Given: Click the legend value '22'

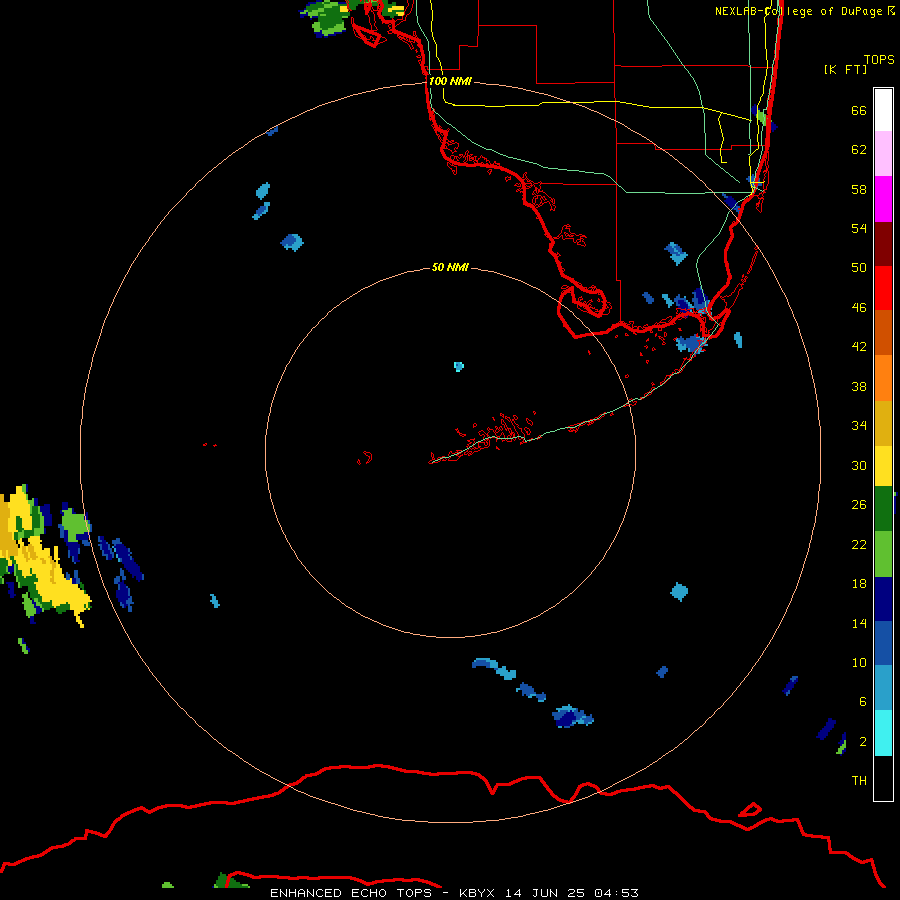Looking at the screenshot, I should click(x=859, y=545).
